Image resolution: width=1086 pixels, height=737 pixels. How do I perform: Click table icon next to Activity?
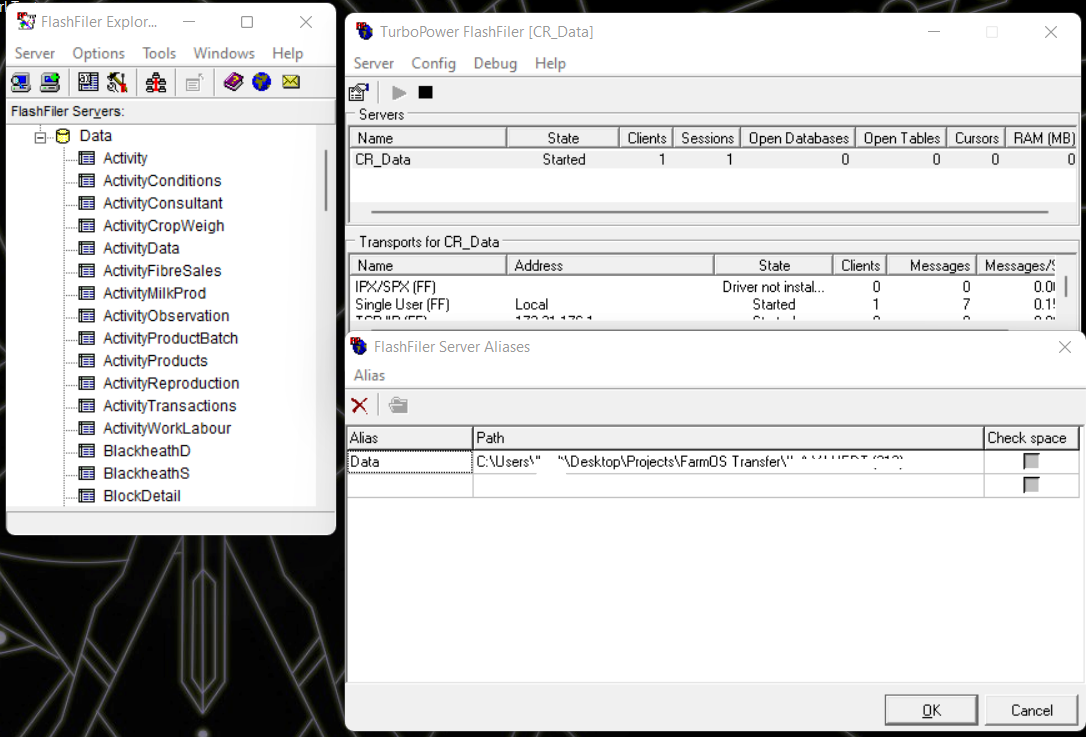tap(87, 158)
